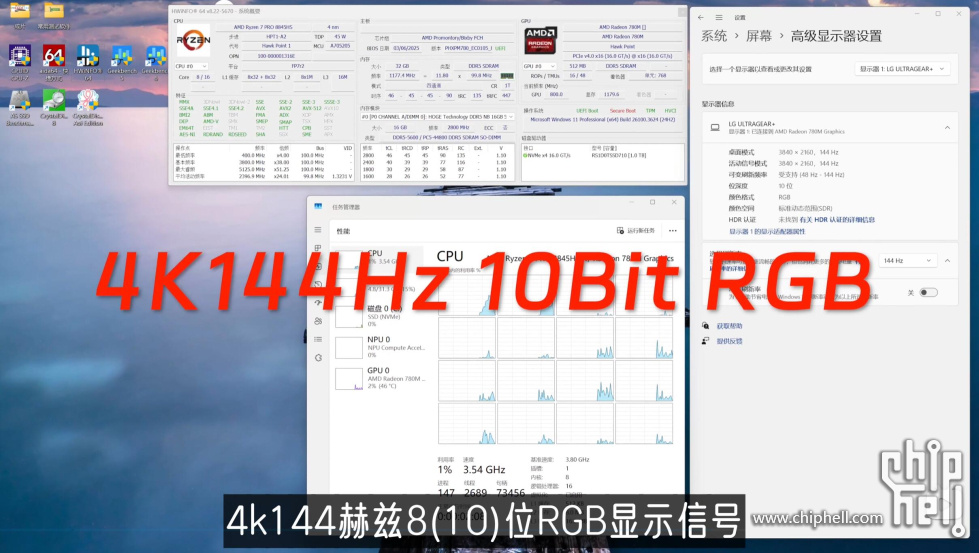Collapse the refresh rate section chevron
This screenshot has width=979, height=553.
[947, 260]
